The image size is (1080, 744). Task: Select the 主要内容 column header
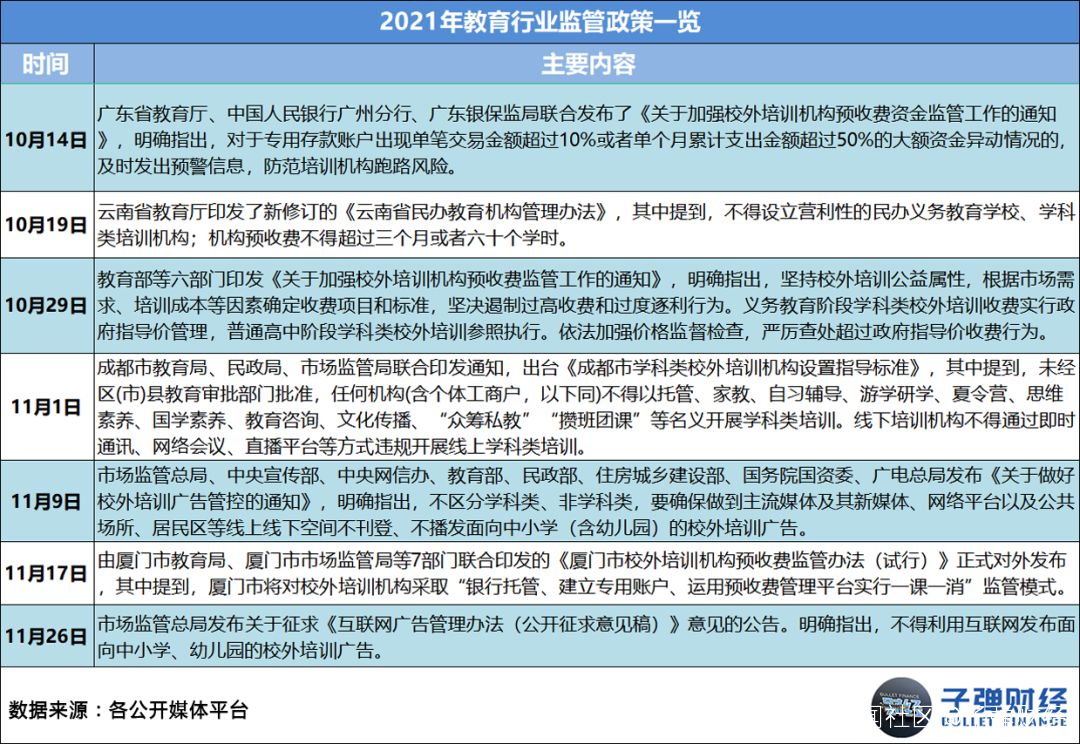click(x=587, y=64)
